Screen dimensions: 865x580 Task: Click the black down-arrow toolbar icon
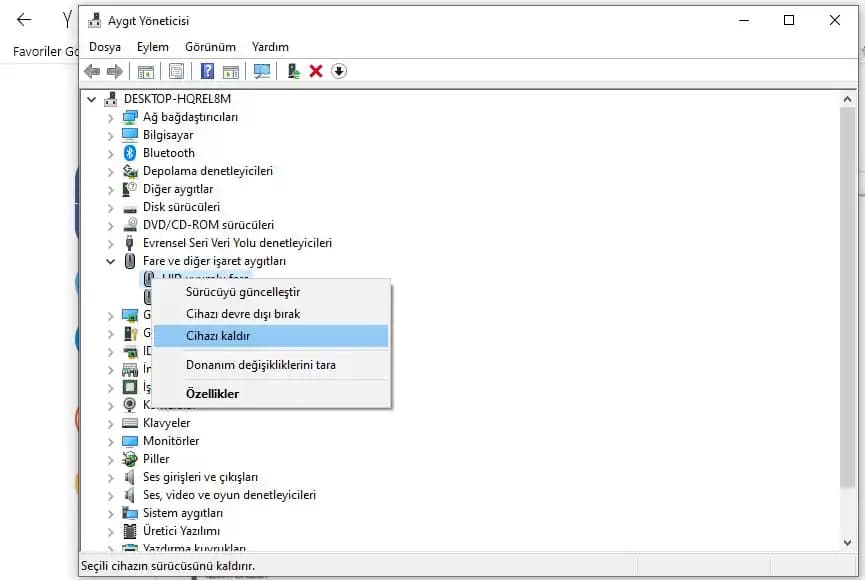[x=339, y=71]
